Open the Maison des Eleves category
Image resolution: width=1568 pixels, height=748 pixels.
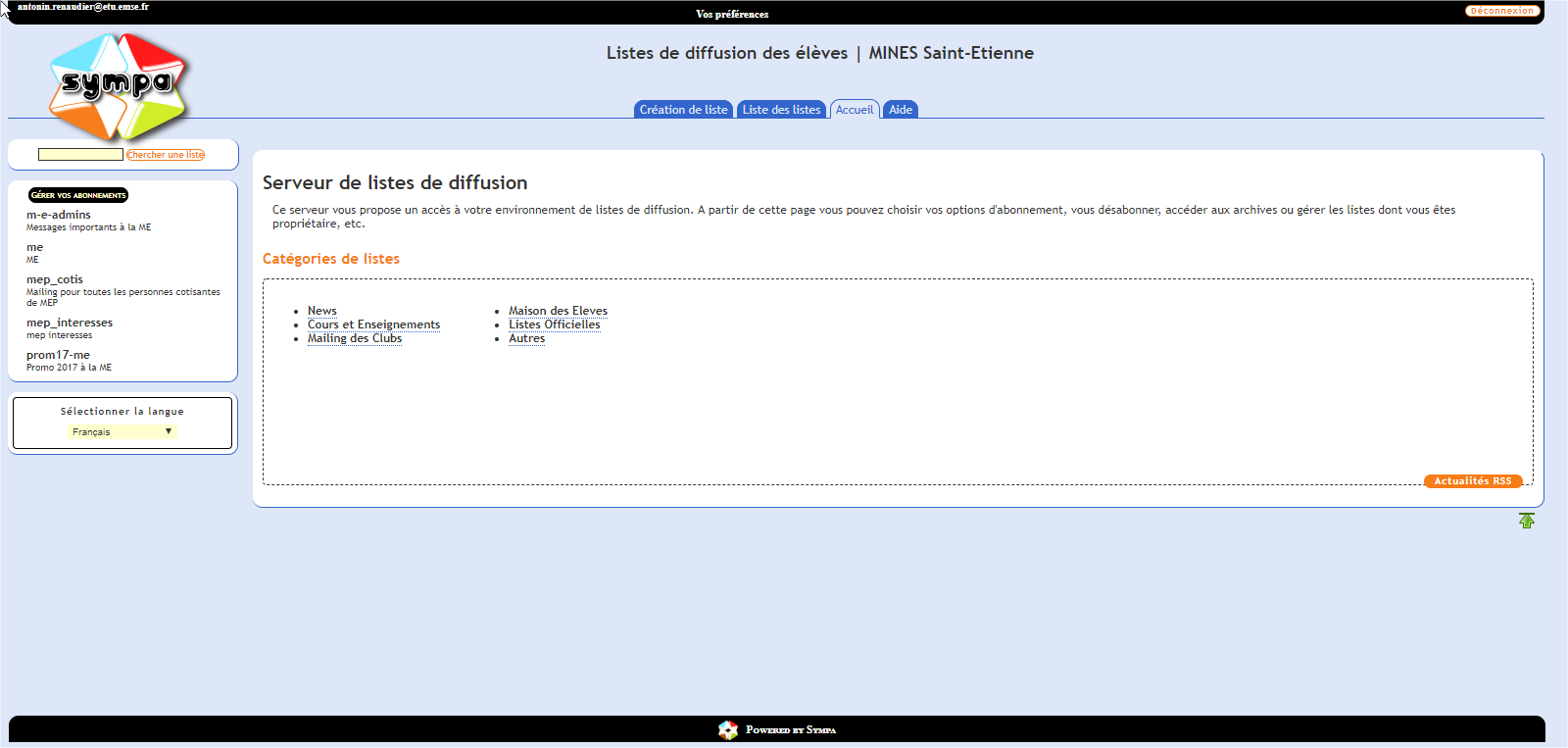(x=558, y=311)
